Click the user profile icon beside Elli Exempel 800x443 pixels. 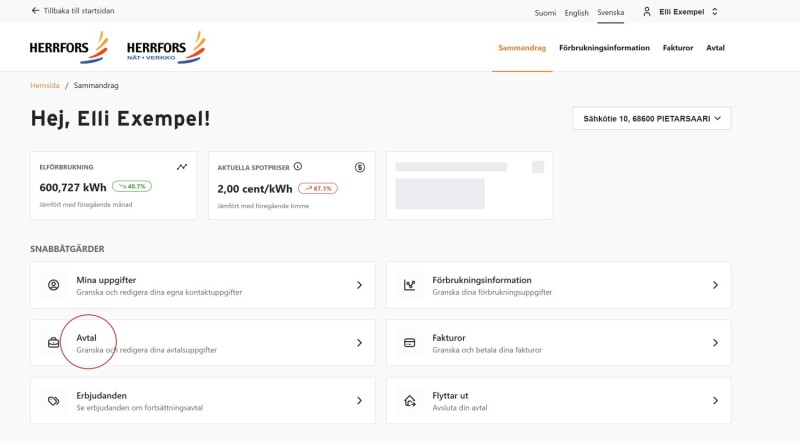click(646, 11)
